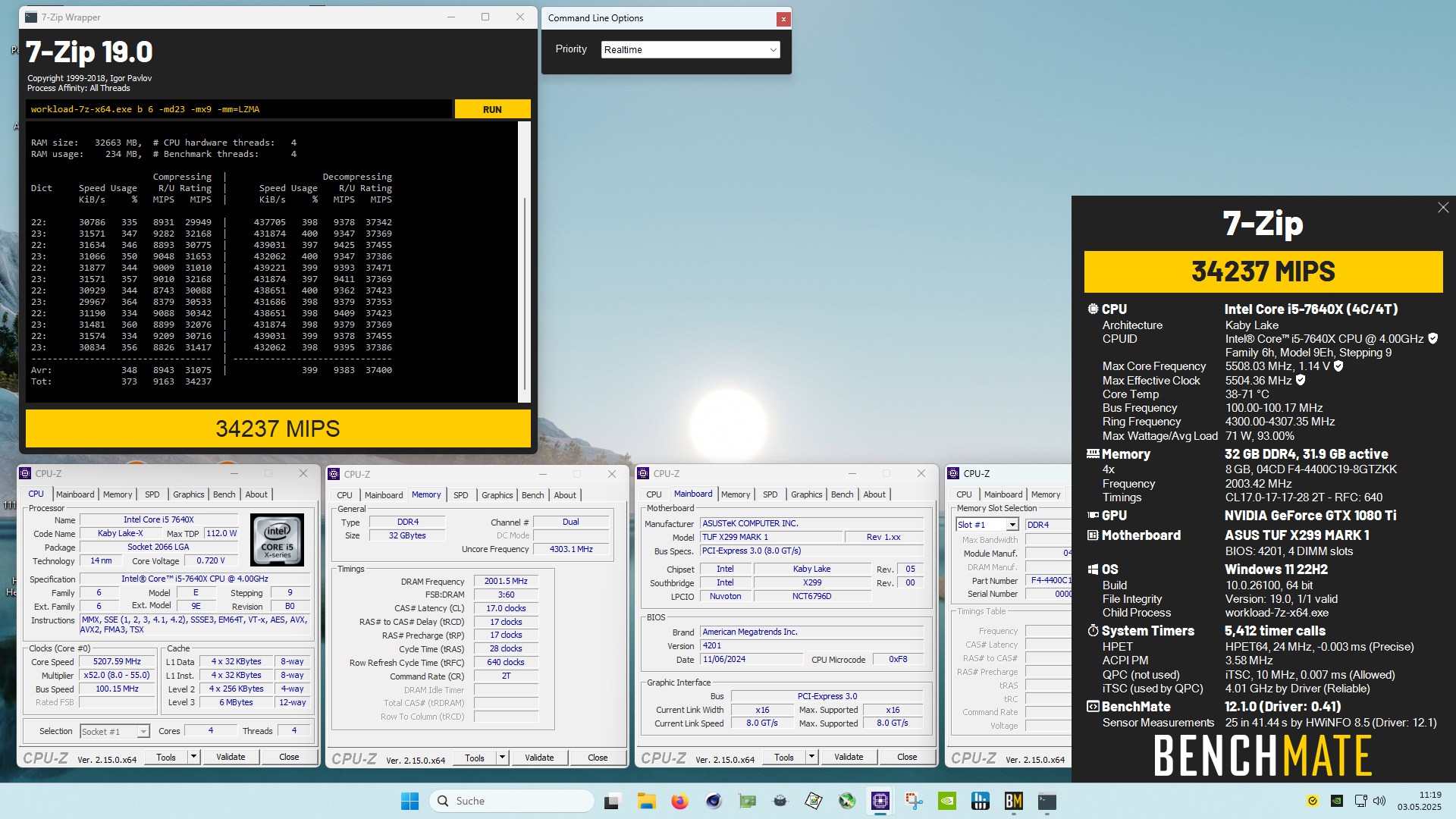Expand the Socket #1 selection dropdown in CPU-Z
The height and width of the screenshot is (819, 1456).
[x=143, y=732]
